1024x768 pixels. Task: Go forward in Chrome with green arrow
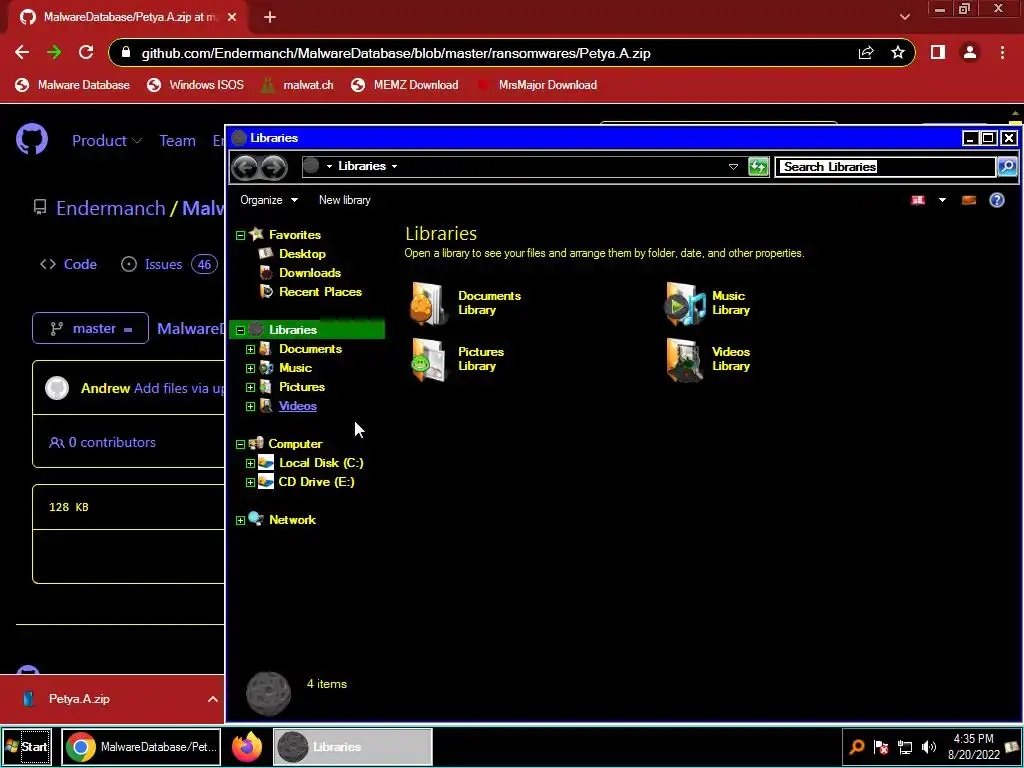coord(54,53)
